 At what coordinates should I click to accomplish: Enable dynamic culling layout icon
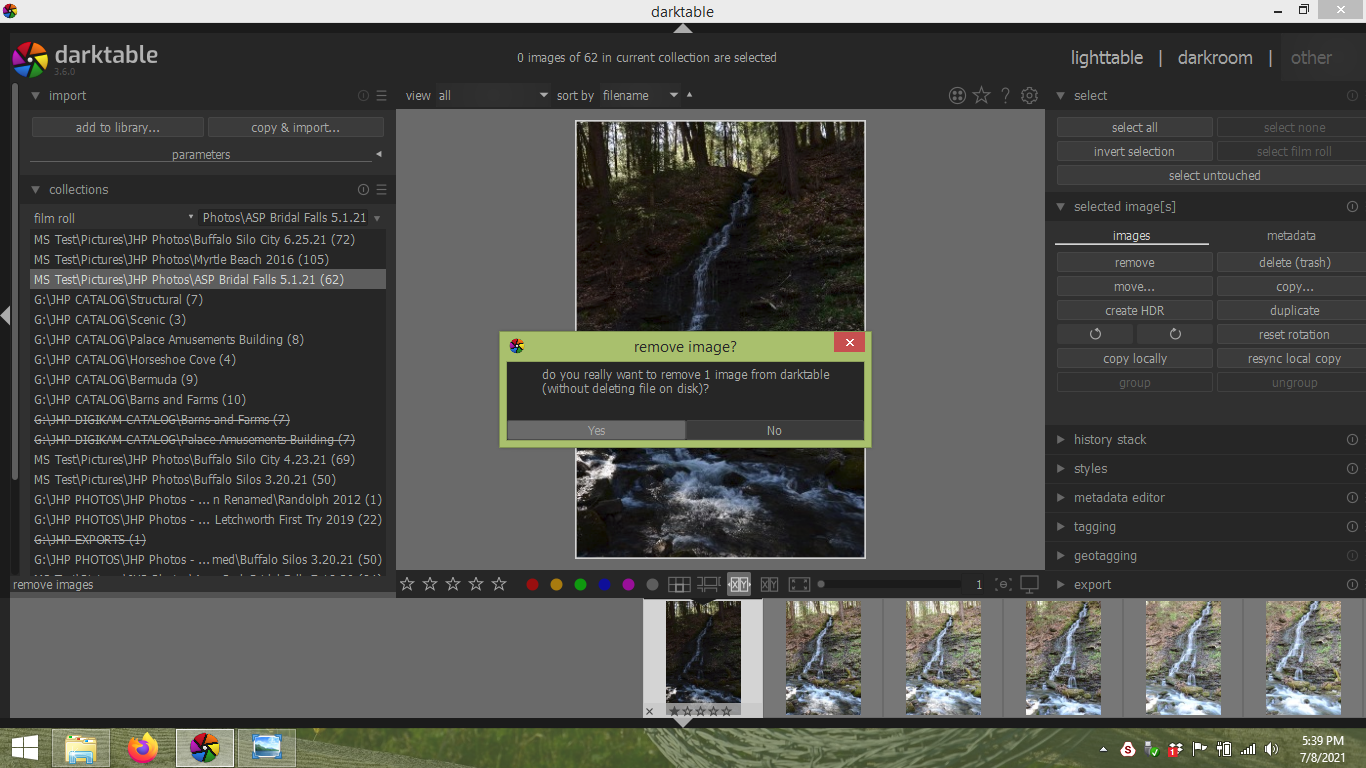point(769,585)
